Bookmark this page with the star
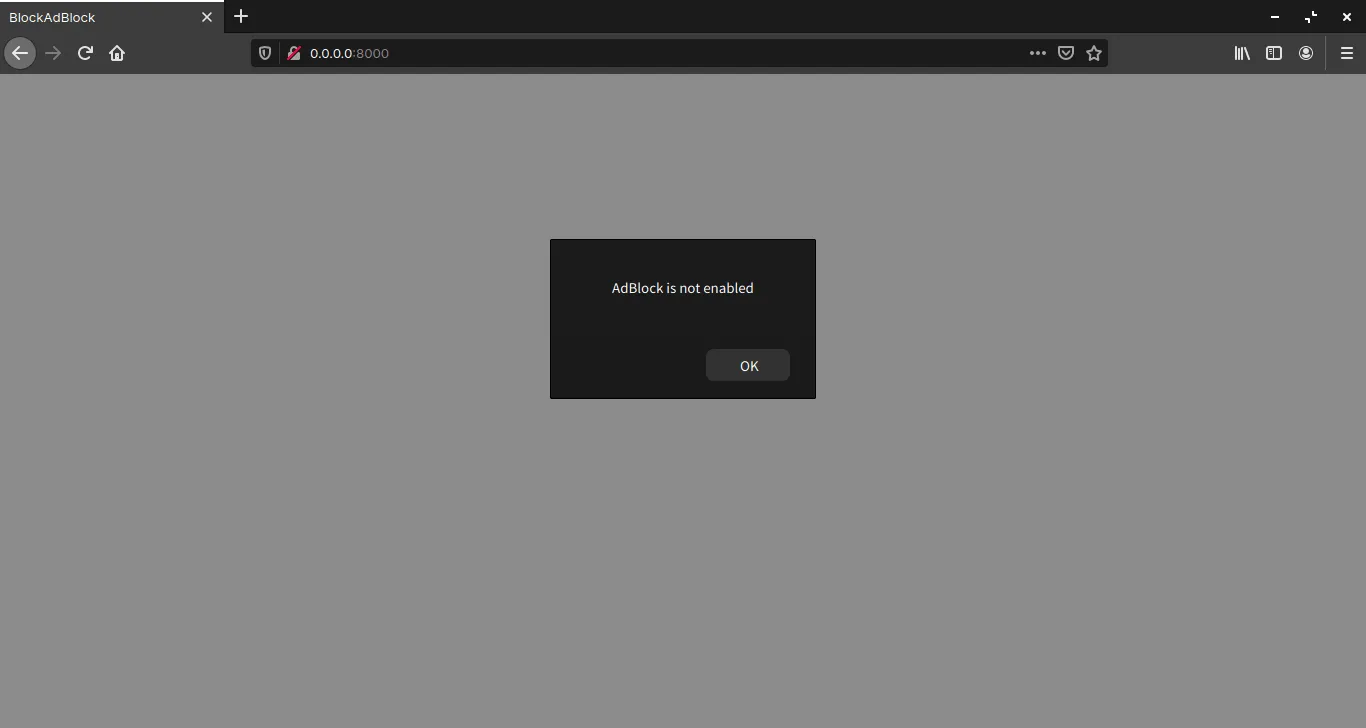Image resolution: width=1366 pixels, height=728 pixels. point(1094,53)
